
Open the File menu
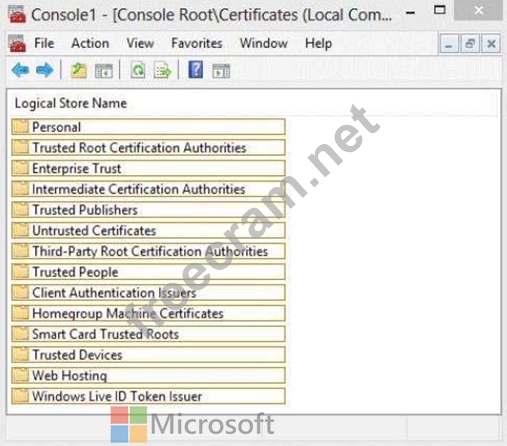(x=44, y=43)
